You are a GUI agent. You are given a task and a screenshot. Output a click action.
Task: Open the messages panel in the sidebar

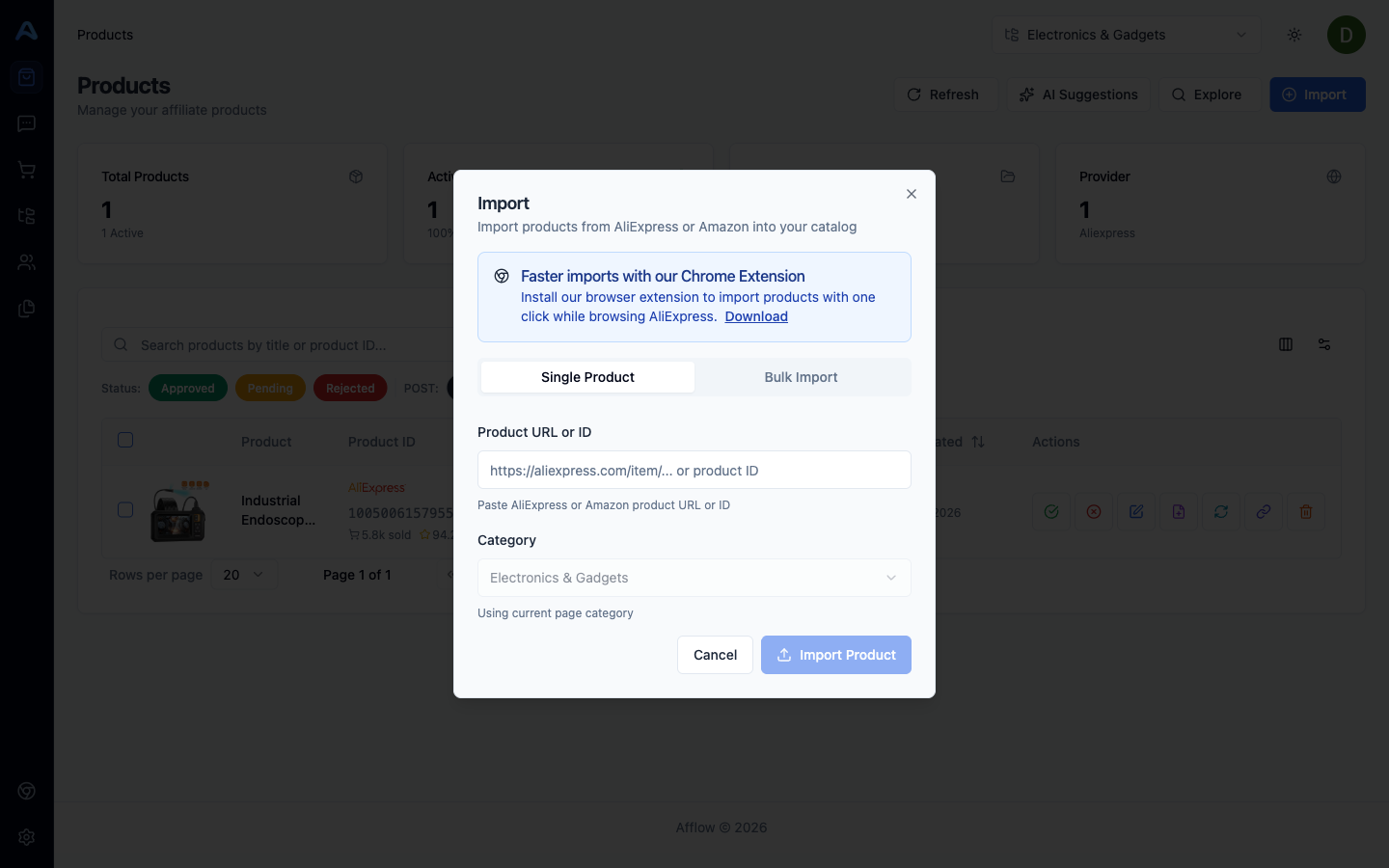(x=26, y=123)
